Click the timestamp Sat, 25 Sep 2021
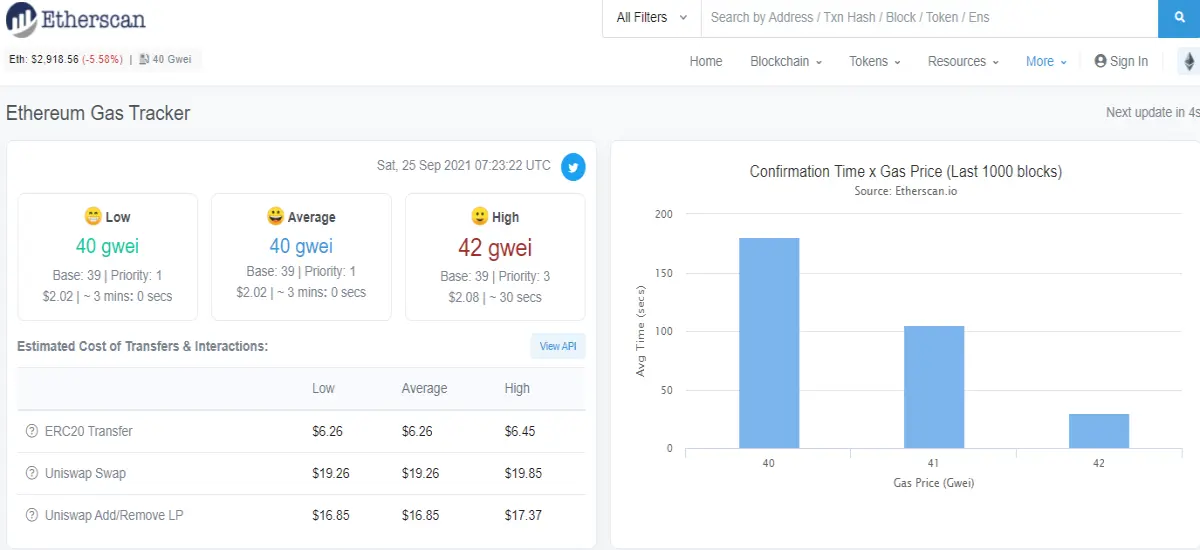The height and width of the screenshot is (550, 1200). tap(464, 165)
